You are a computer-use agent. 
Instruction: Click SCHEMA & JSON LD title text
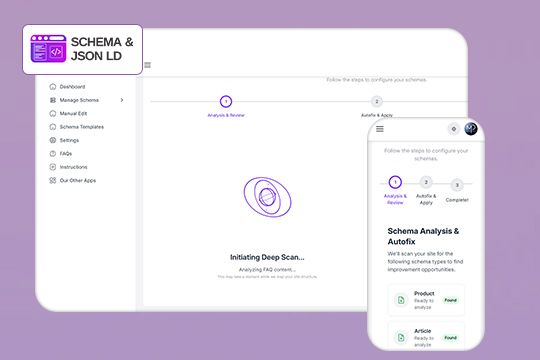pos(102,49)
